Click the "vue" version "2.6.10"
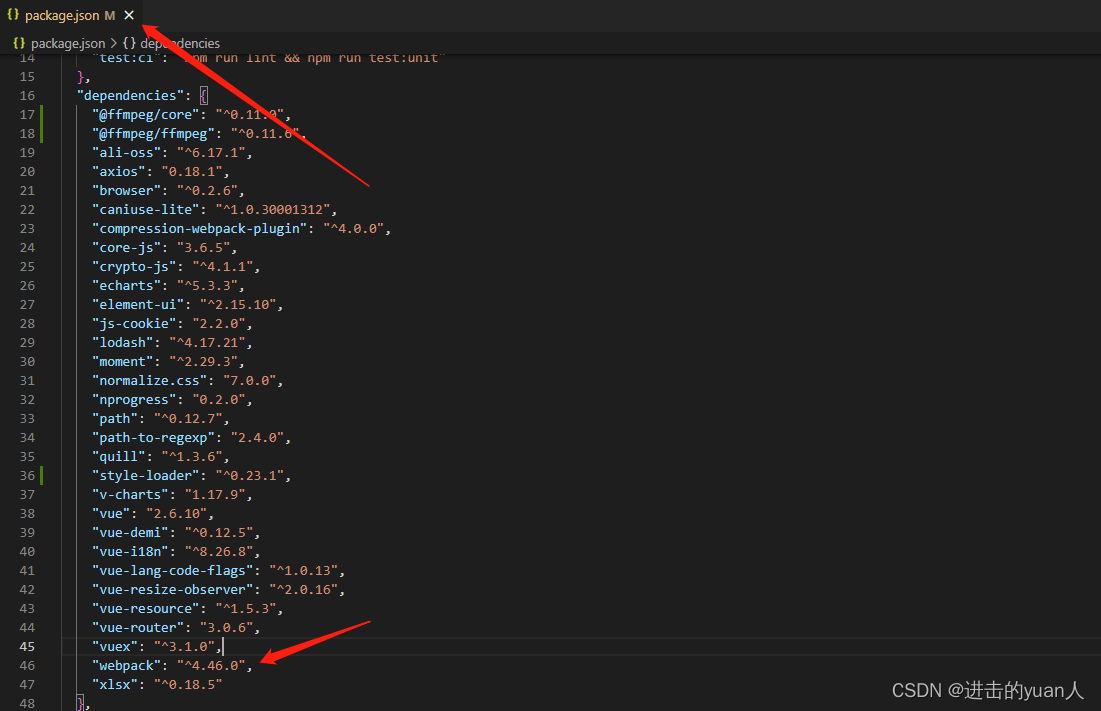Screen dimensions: 1101x711 177,512
